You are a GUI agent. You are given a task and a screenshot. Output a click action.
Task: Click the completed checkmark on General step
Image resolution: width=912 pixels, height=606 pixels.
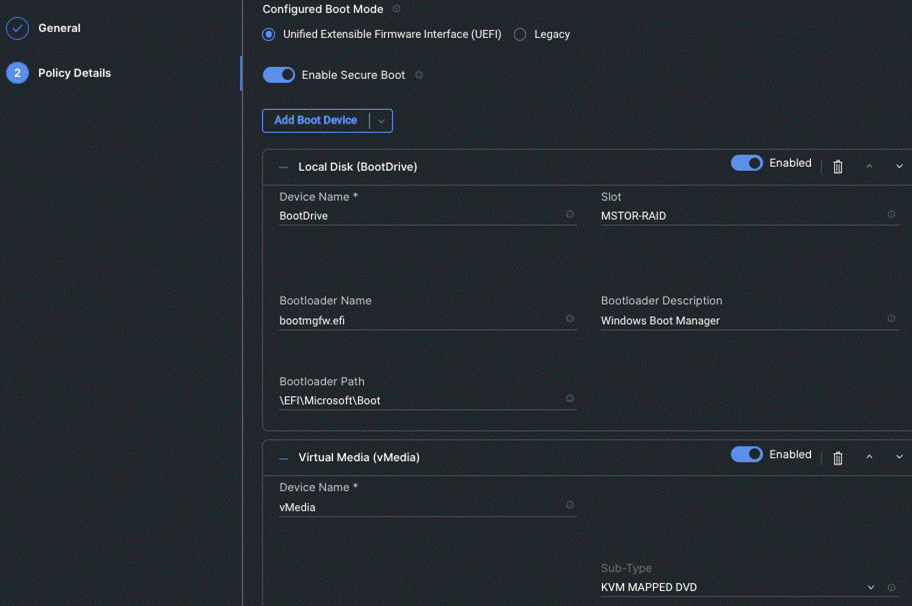point(16,28)
